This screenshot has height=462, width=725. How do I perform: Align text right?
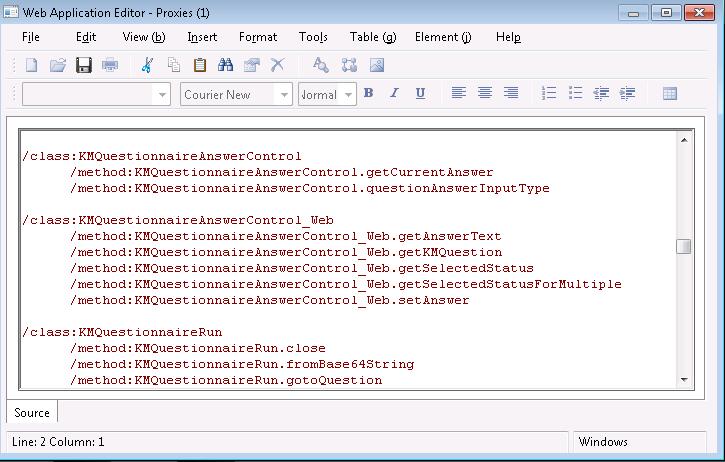tap(511, 93)
